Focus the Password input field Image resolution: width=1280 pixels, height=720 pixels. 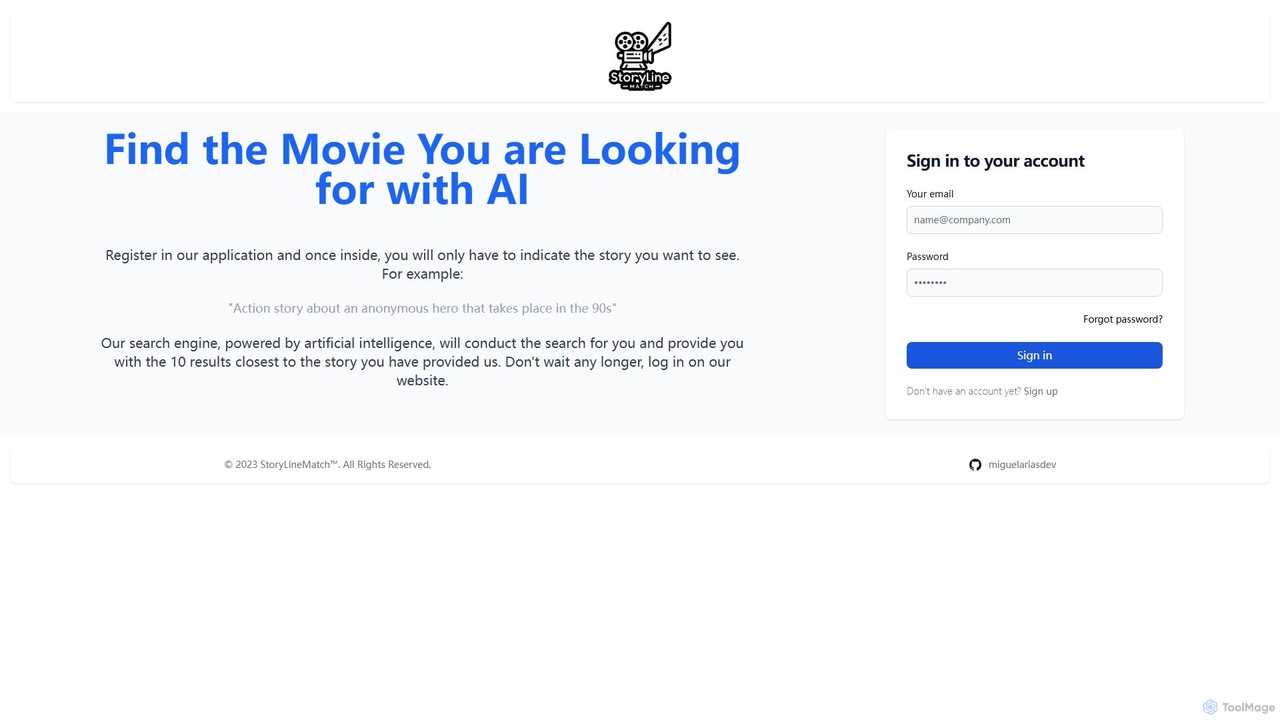pyautogui.click(x=1034, y=283)
